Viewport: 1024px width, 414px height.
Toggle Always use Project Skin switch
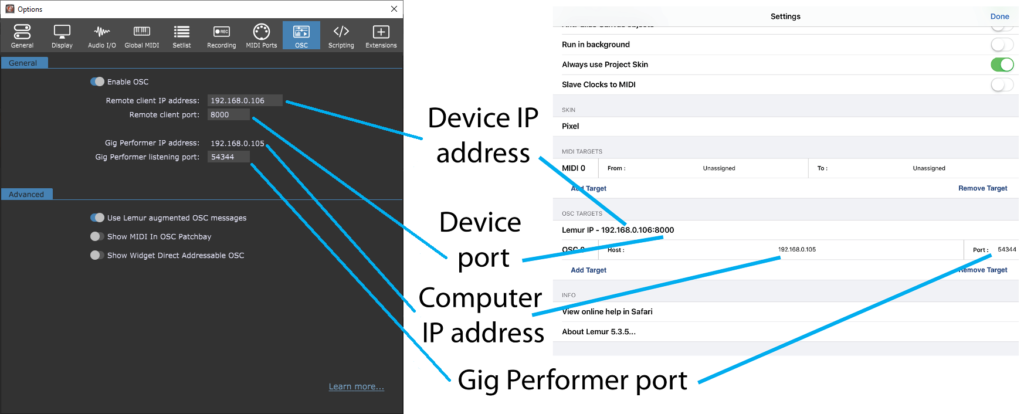point(1002,65)
